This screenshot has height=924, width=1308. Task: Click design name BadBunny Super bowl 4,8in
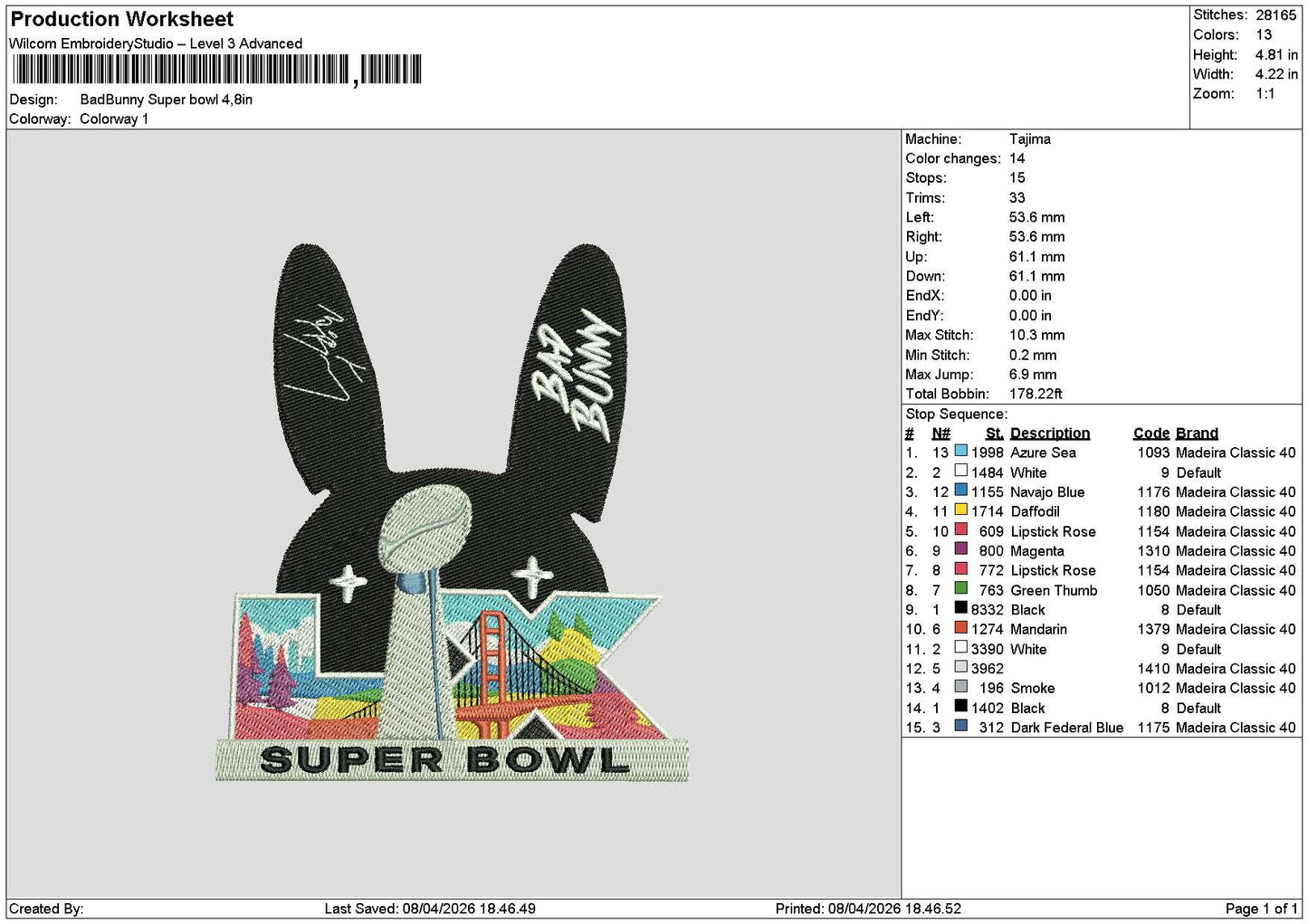coord(167,100)
